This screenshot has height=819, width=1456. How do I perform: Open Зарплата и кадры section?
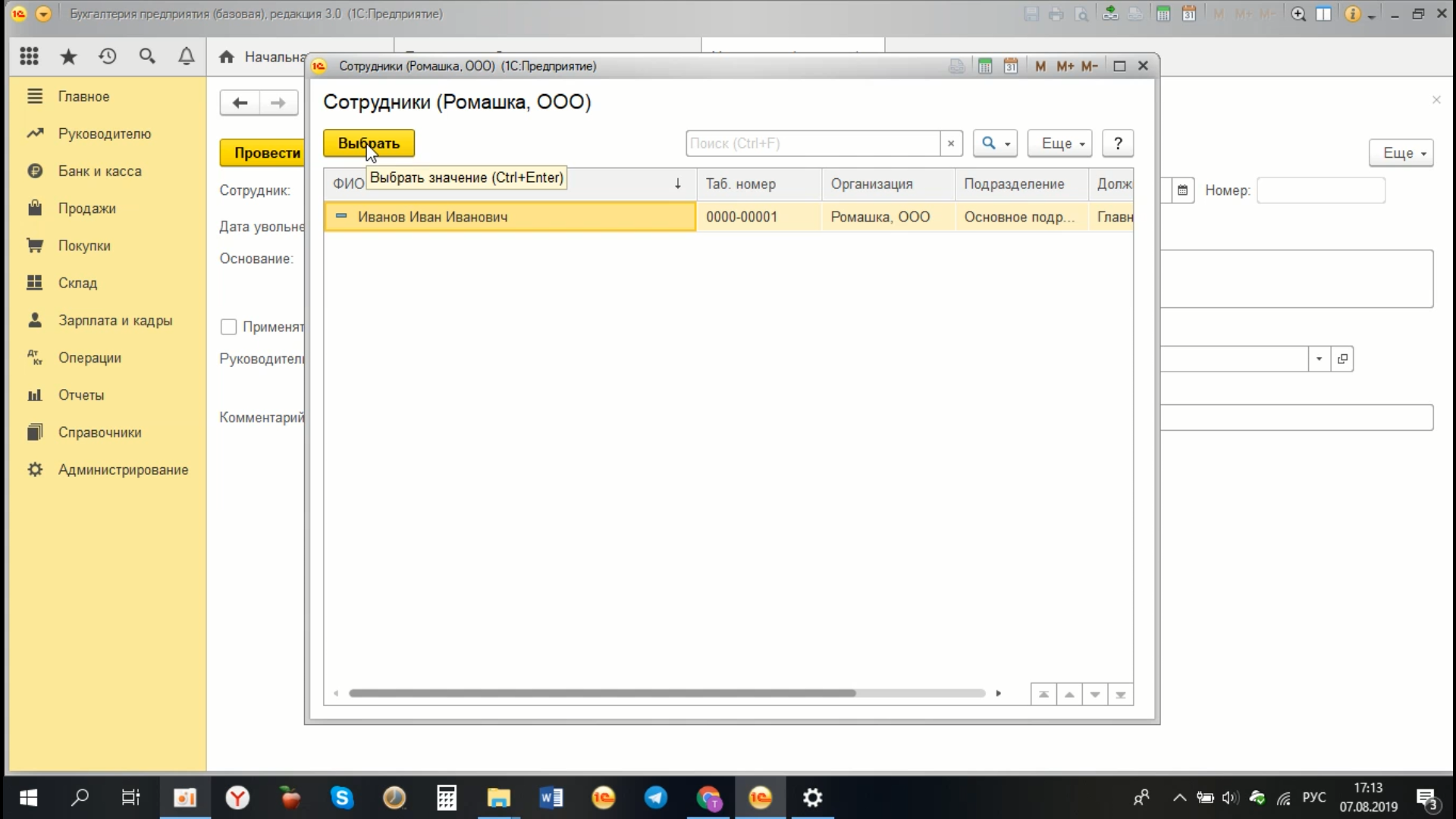(x=115, y=320)
